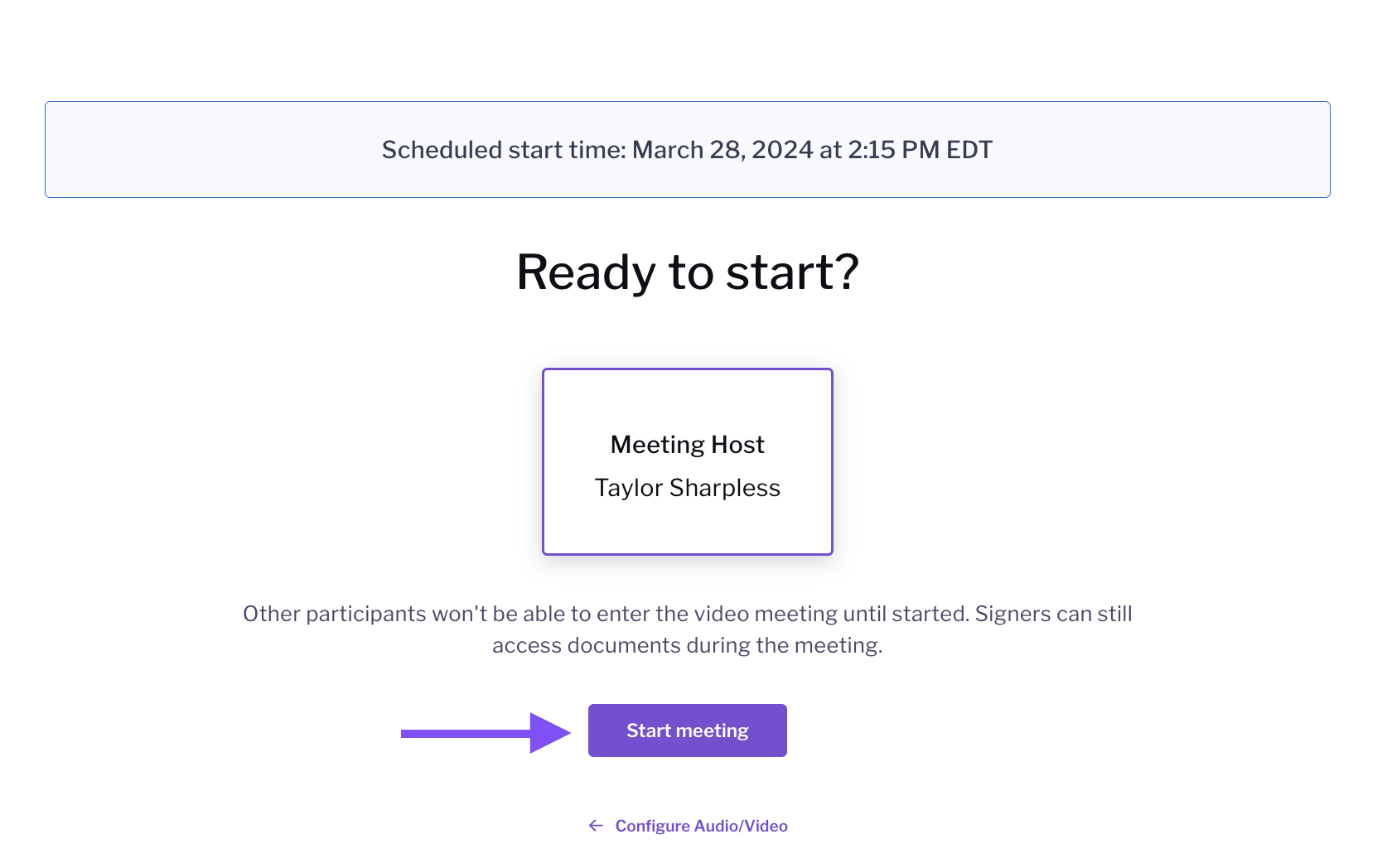Click the Start meeting button
The height and width of the screenshot is (868, 1387).
pos(687,731)
